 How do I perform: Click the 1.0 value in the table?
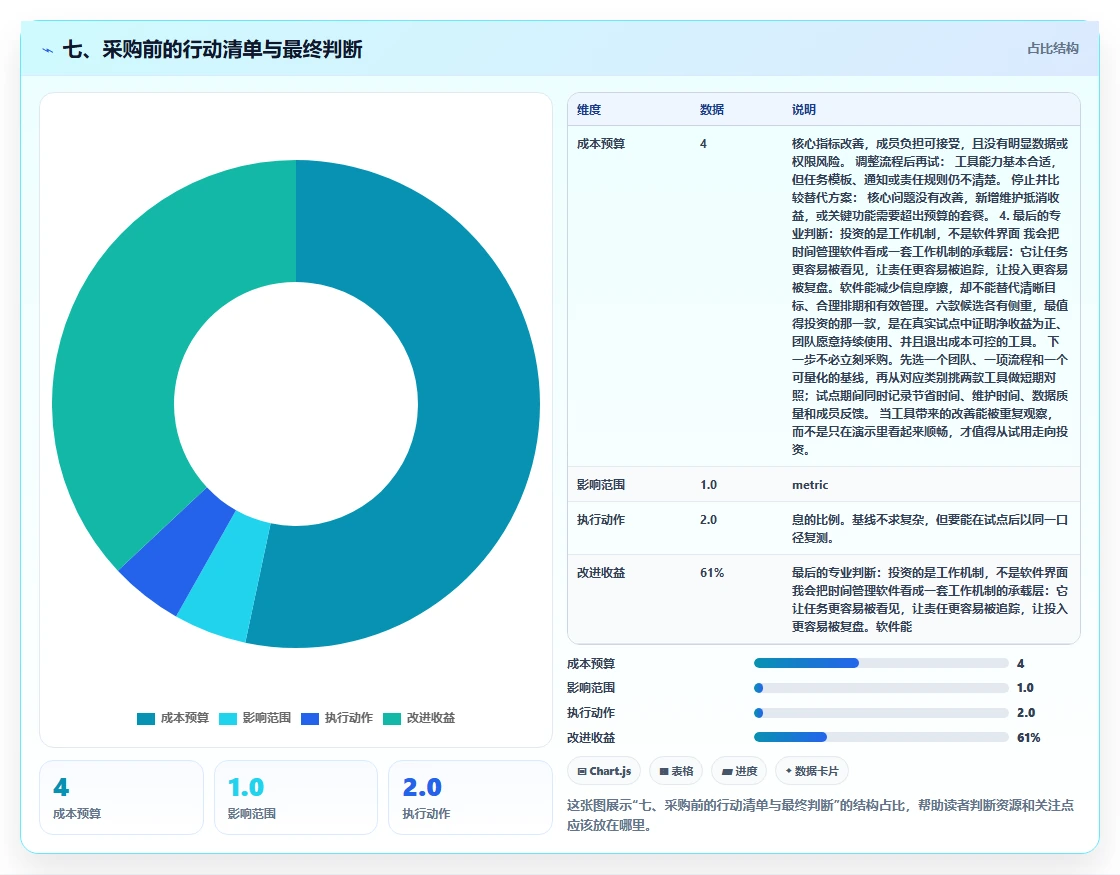(708, 484)
